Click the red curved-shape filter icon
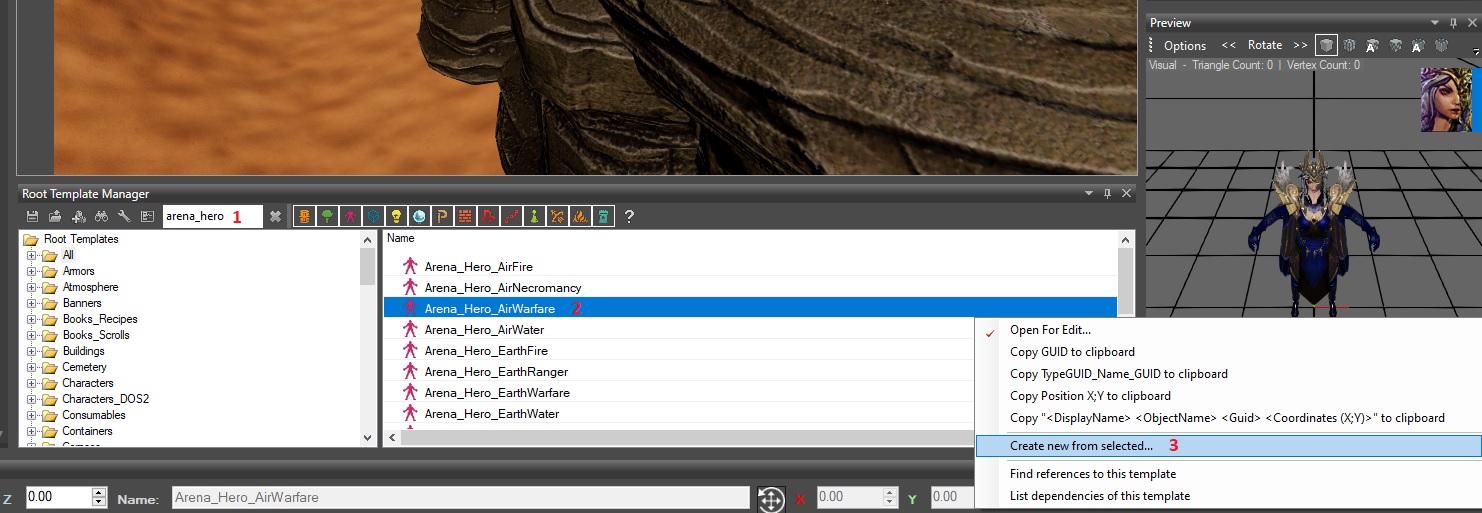This screenshot has height=513, width=1482. pyautogui.click(x=488, y=216)
